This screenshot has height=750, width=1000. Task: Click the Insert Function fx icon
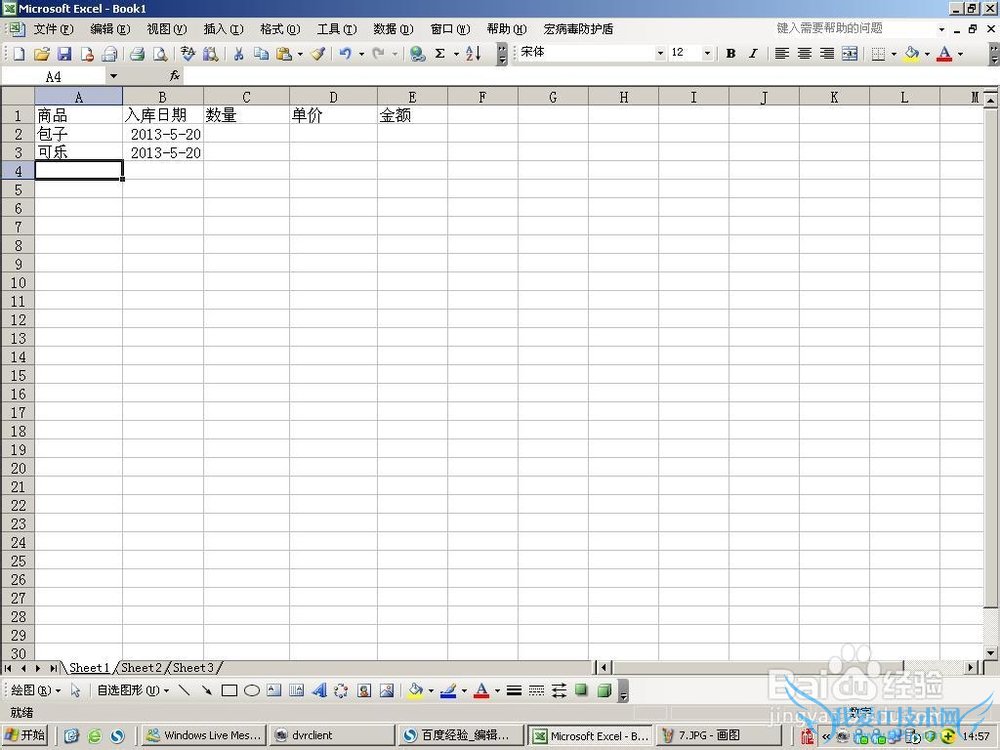(x=174, y=76)
